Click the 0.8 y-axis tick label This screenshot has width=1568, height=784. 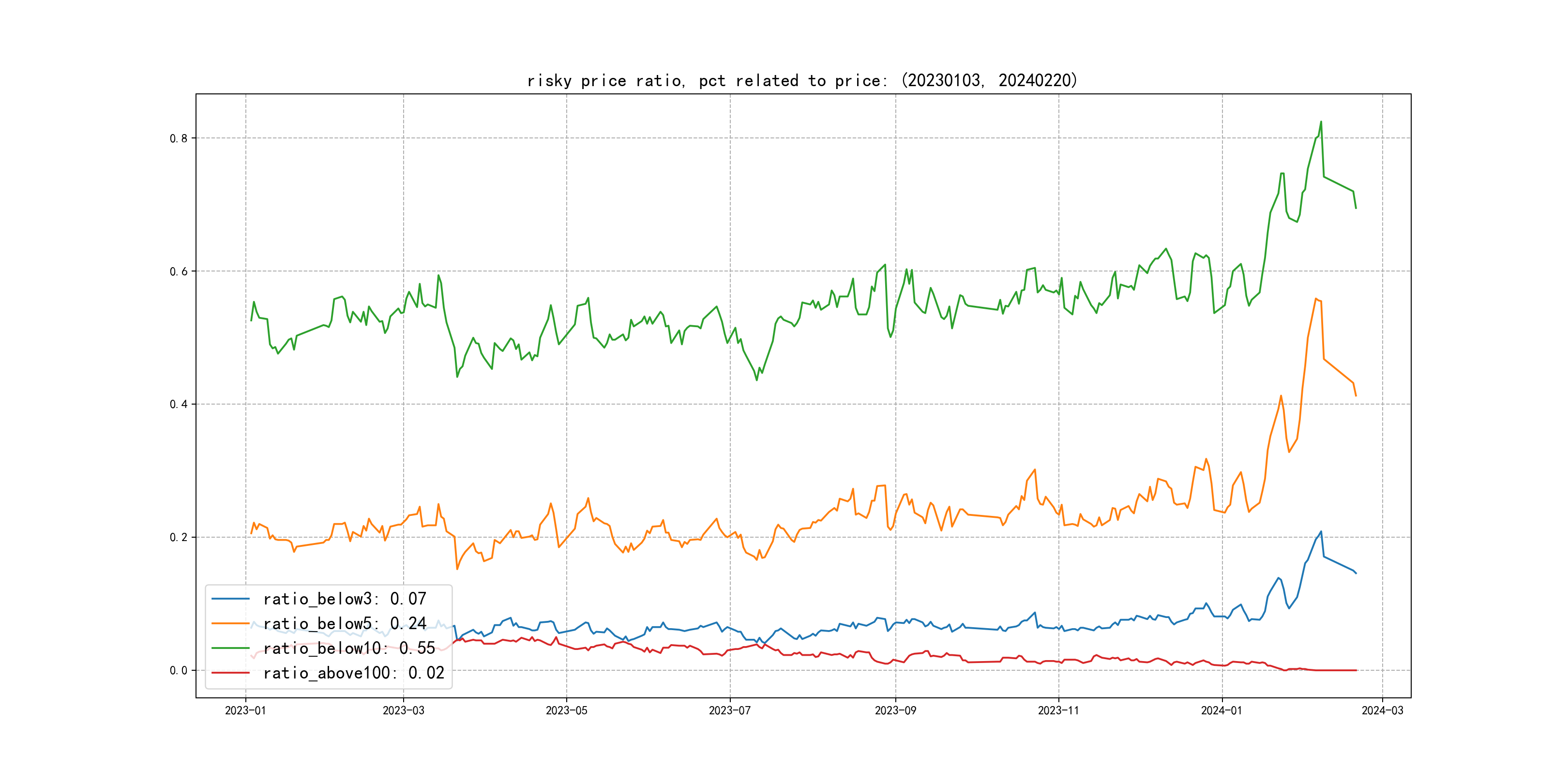coord(179,138)
